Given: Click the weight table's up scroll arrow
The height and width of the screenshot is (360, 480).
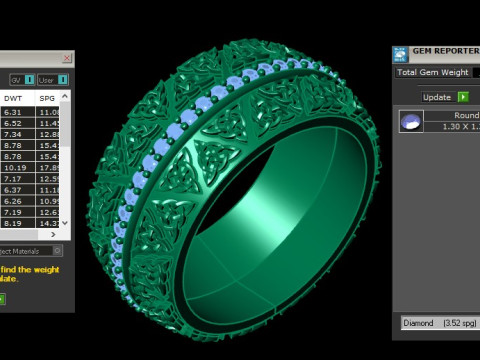Looking at the screenshot, I should [65, 96].
